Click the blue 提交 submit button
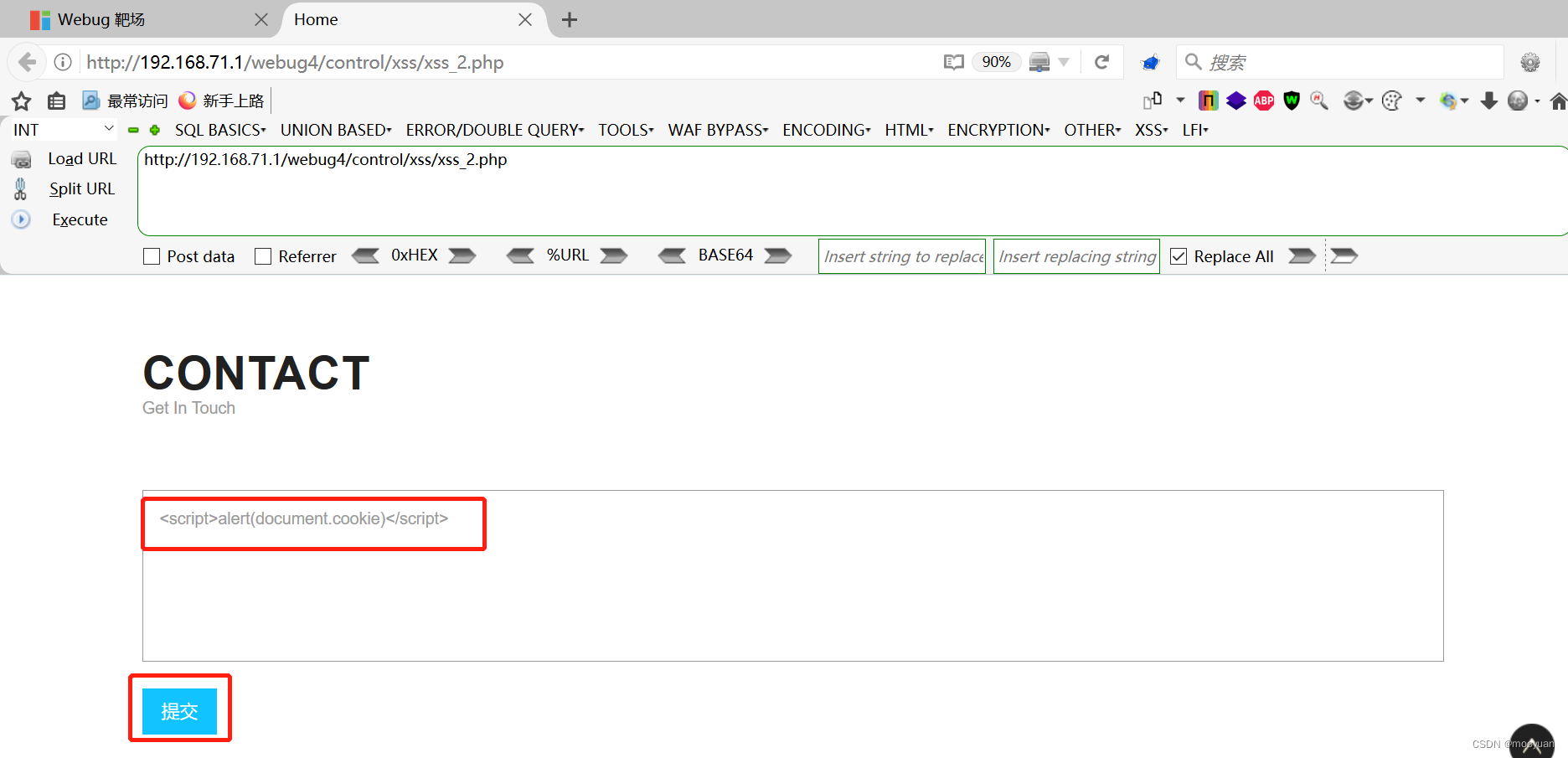The height and width of the screenshot is (758, 1568). point(179,711)
